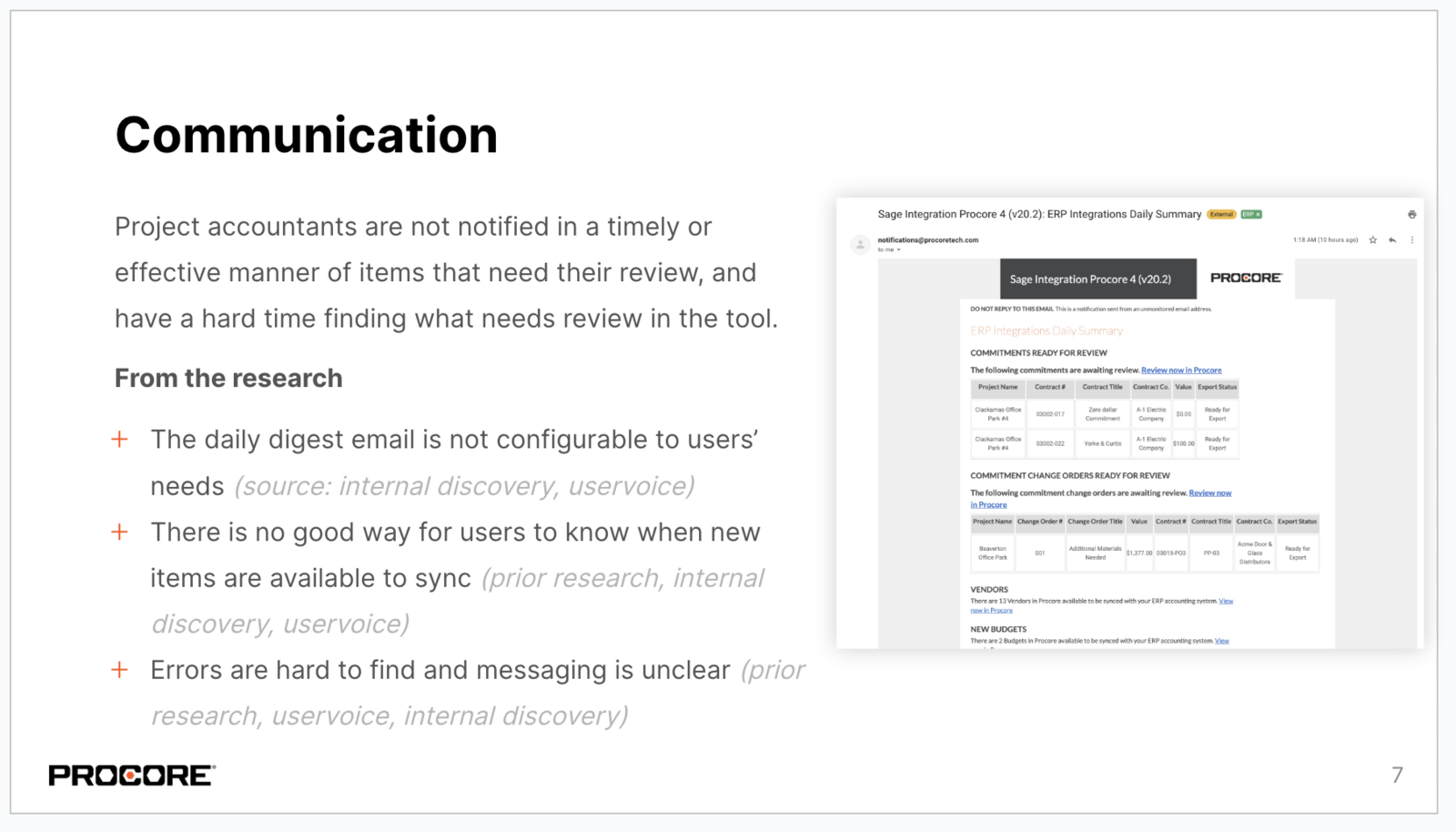Click the slide page number 7
This screenshot has width=1456, height=832.
pyautogui.click(x=1397, y=775)
